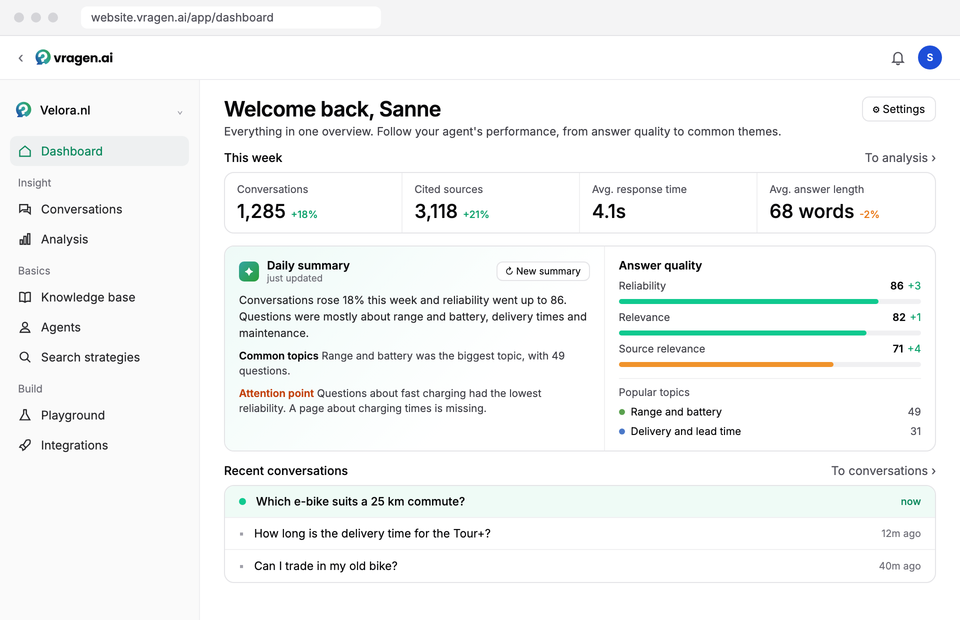Click the Settings button
960x620 pixels.
[x=898, y=109]
